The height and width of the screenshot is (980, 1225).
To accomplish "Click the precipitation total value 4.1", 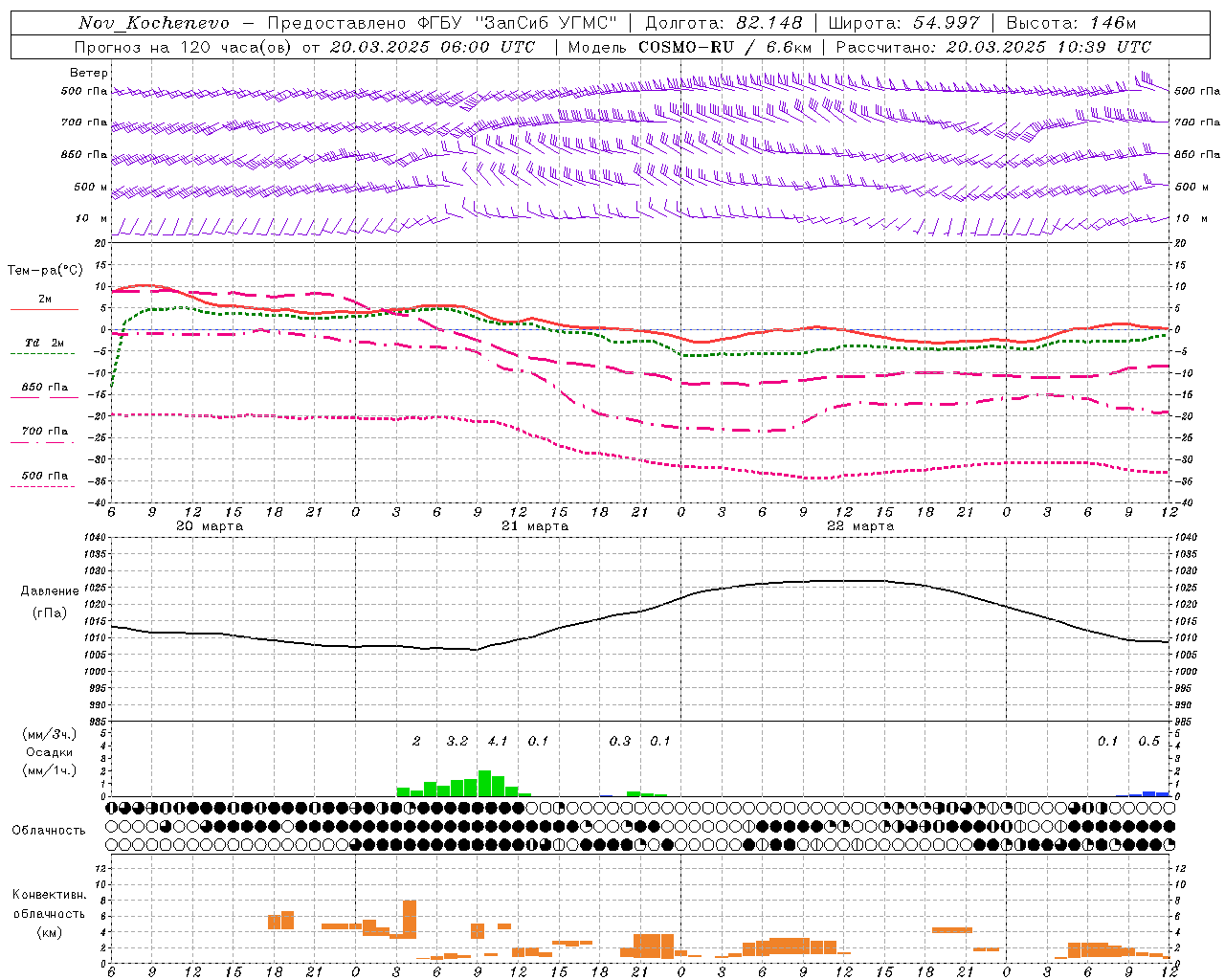I will coord(498,742).
